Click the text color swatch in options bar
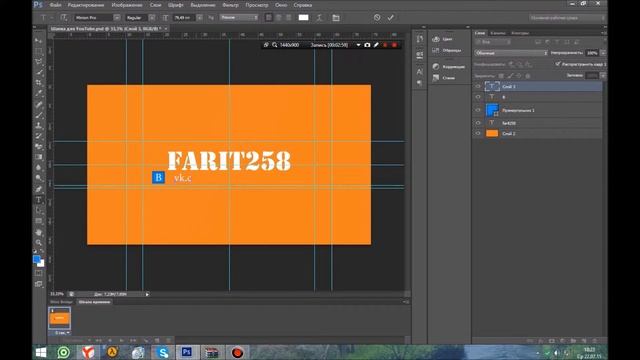Screen dimensions: 640x360 pyautogui.click(x=303, y=18)
